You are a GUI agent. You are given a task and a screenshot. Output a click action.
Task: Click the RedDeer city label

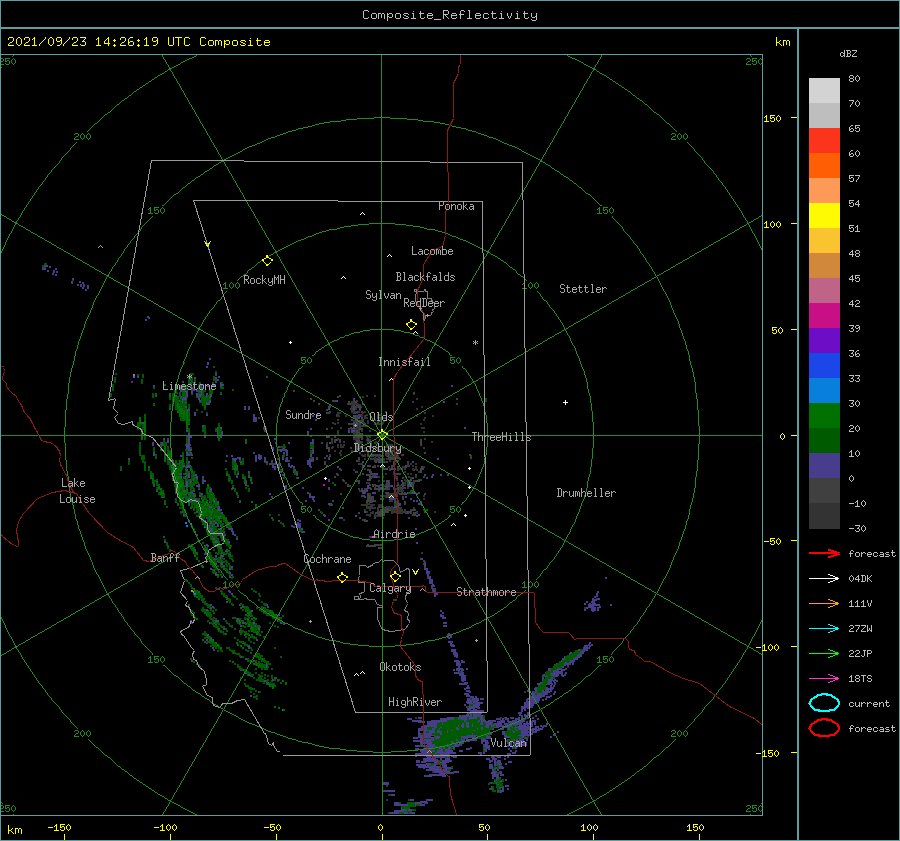pos(424,303)
